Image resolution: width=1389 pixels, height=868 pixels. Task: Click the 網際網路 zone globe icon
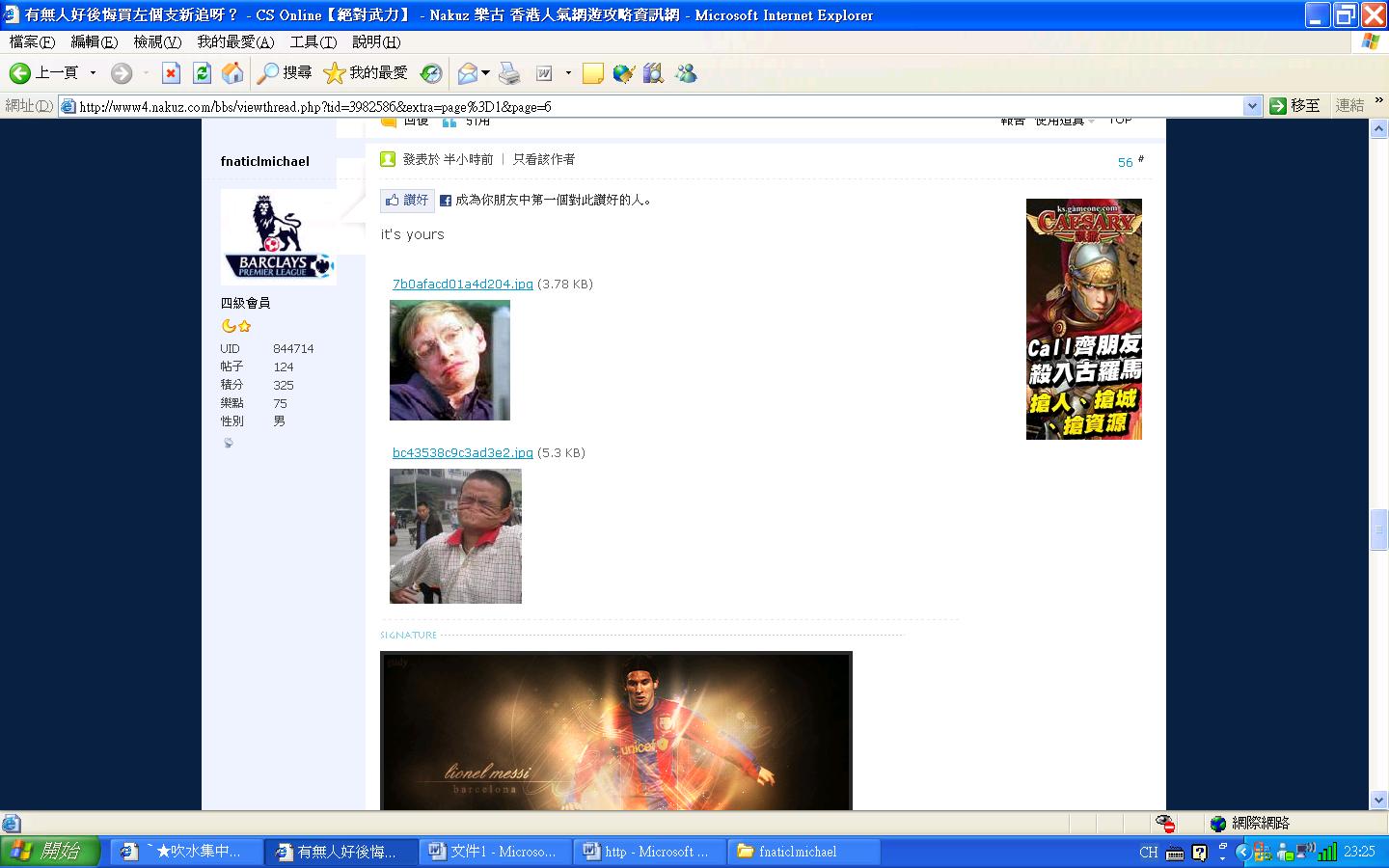[x=1218, y=824]
